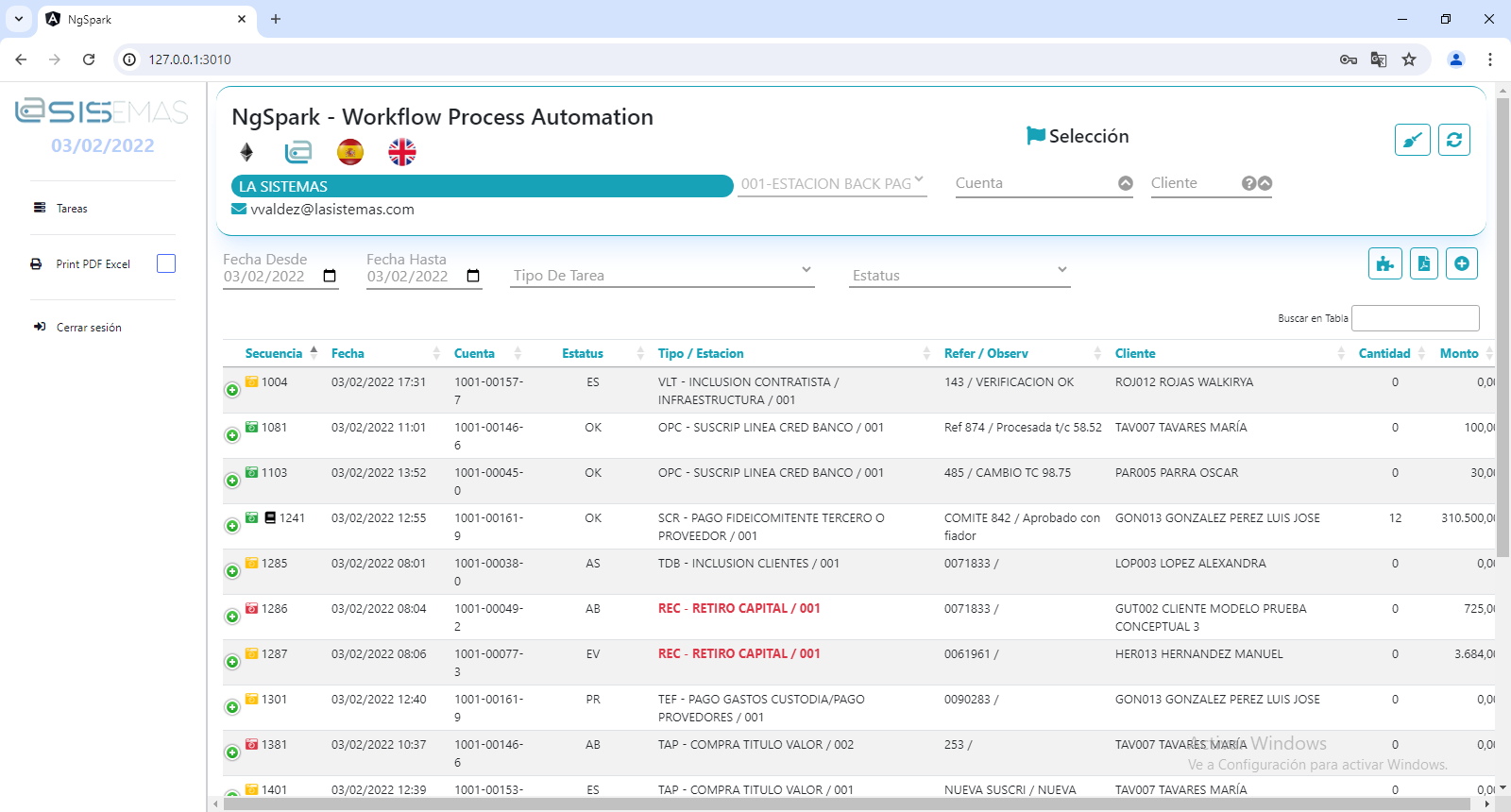Sort the table by Secuencia column
Viewport: 1511px width, 812px height.
[274, 353]
